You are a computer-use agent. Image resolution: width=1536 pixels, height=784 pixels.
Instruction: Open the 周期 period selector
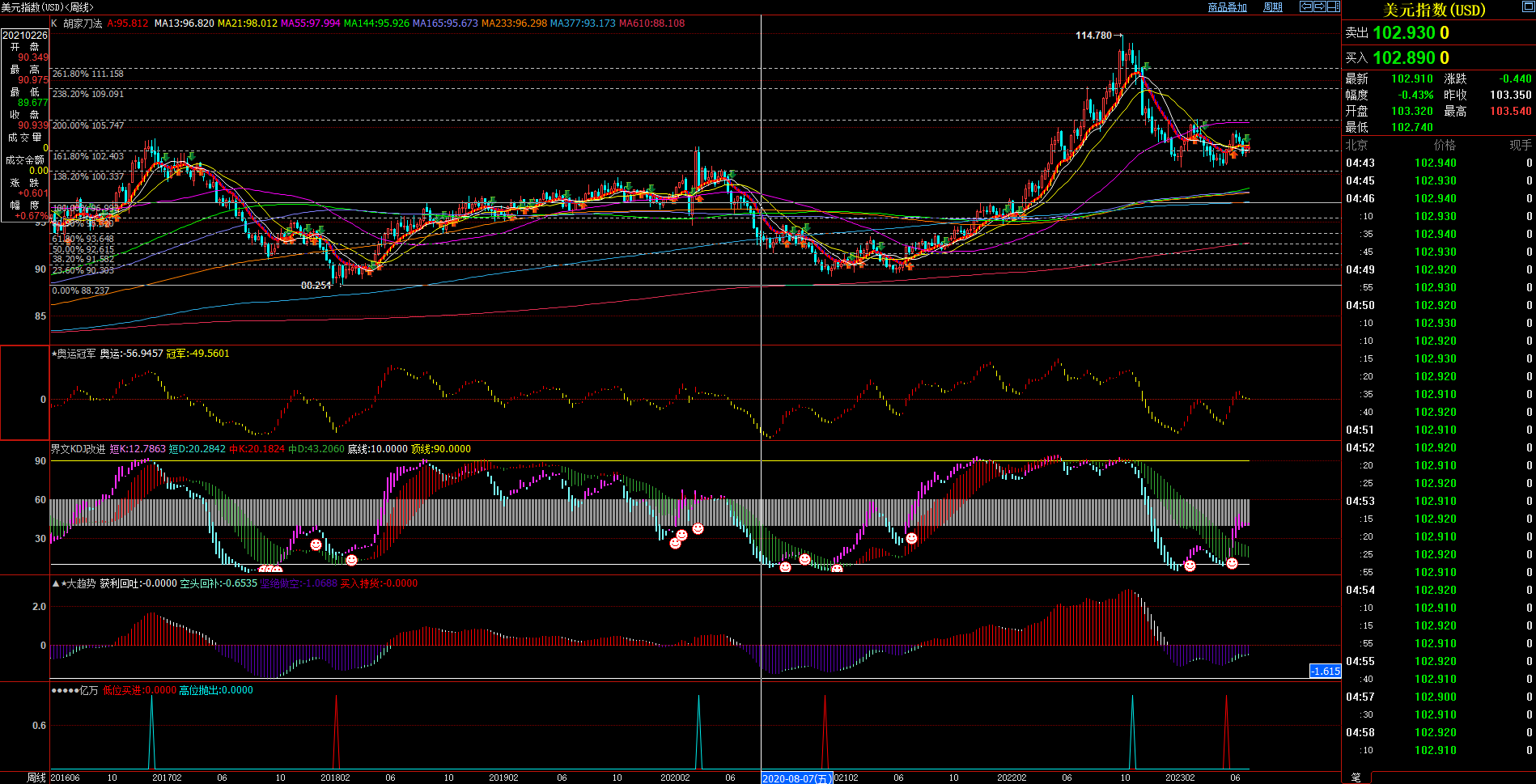[x=1273, y=7]
